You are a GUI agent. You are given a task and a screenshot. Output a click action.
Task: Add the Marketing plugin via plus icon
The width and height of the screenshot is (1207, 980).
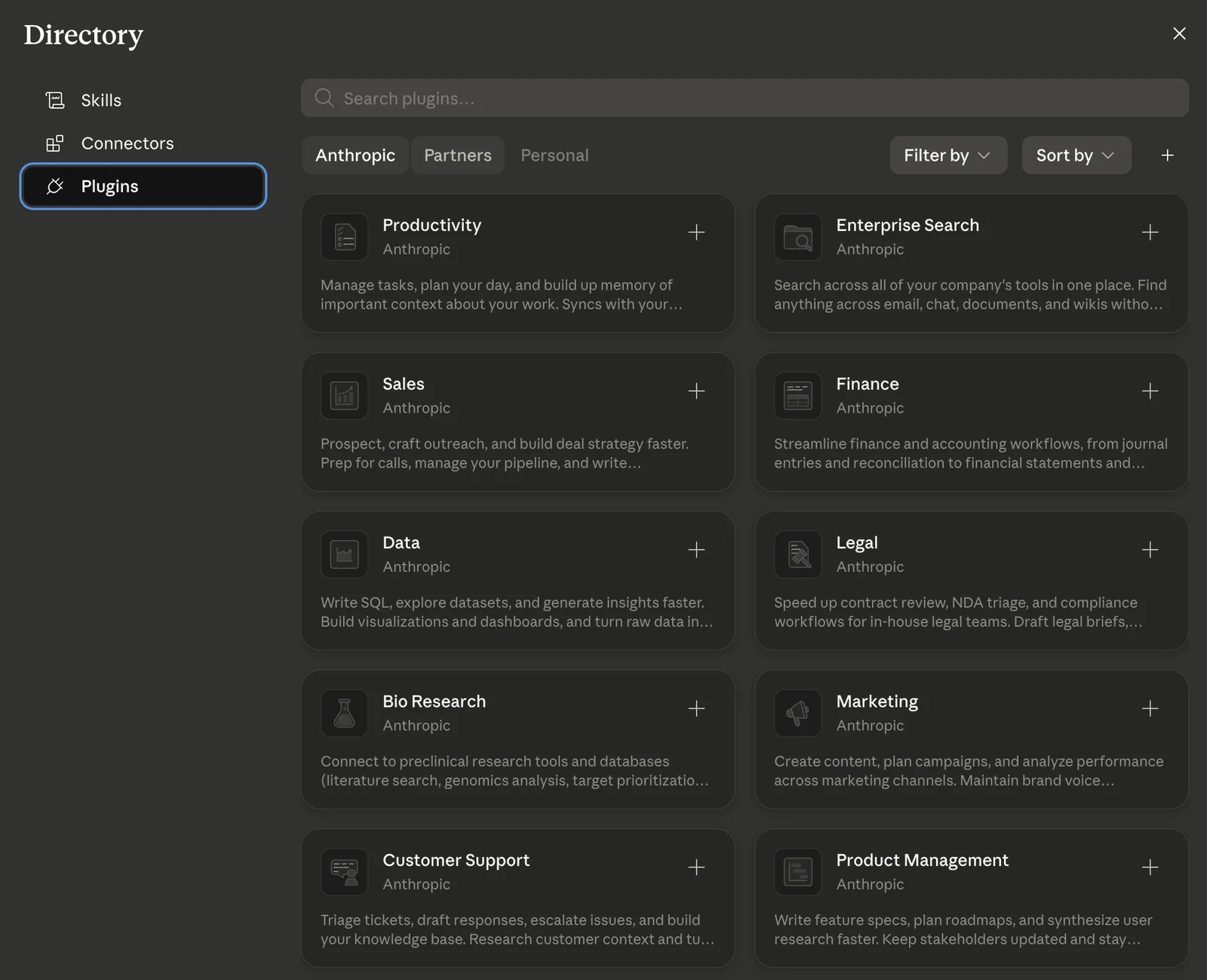click(x=1150, y=708)
